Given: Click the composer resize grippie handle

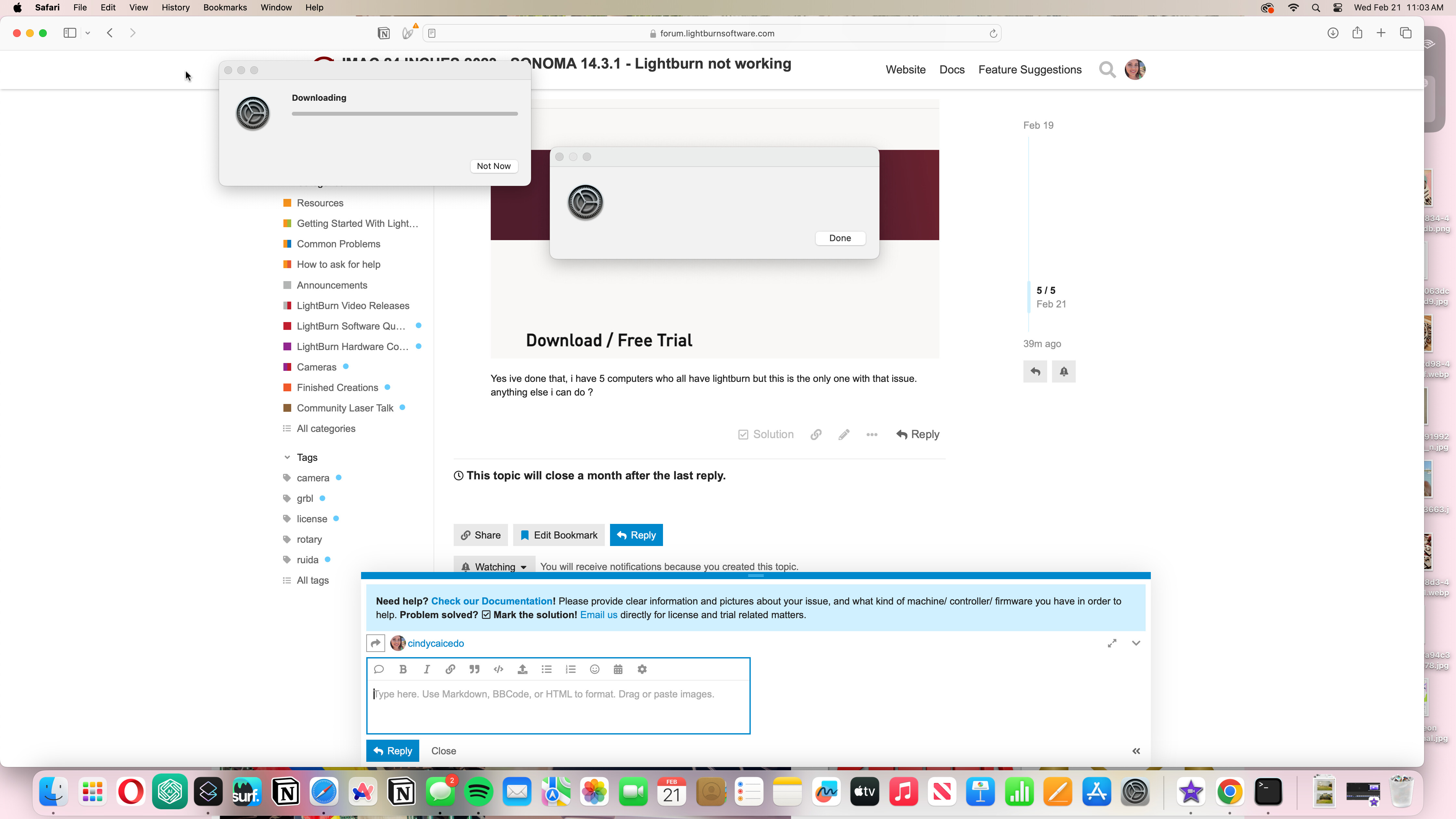Looking at the screenshot, I should (756, 575).
